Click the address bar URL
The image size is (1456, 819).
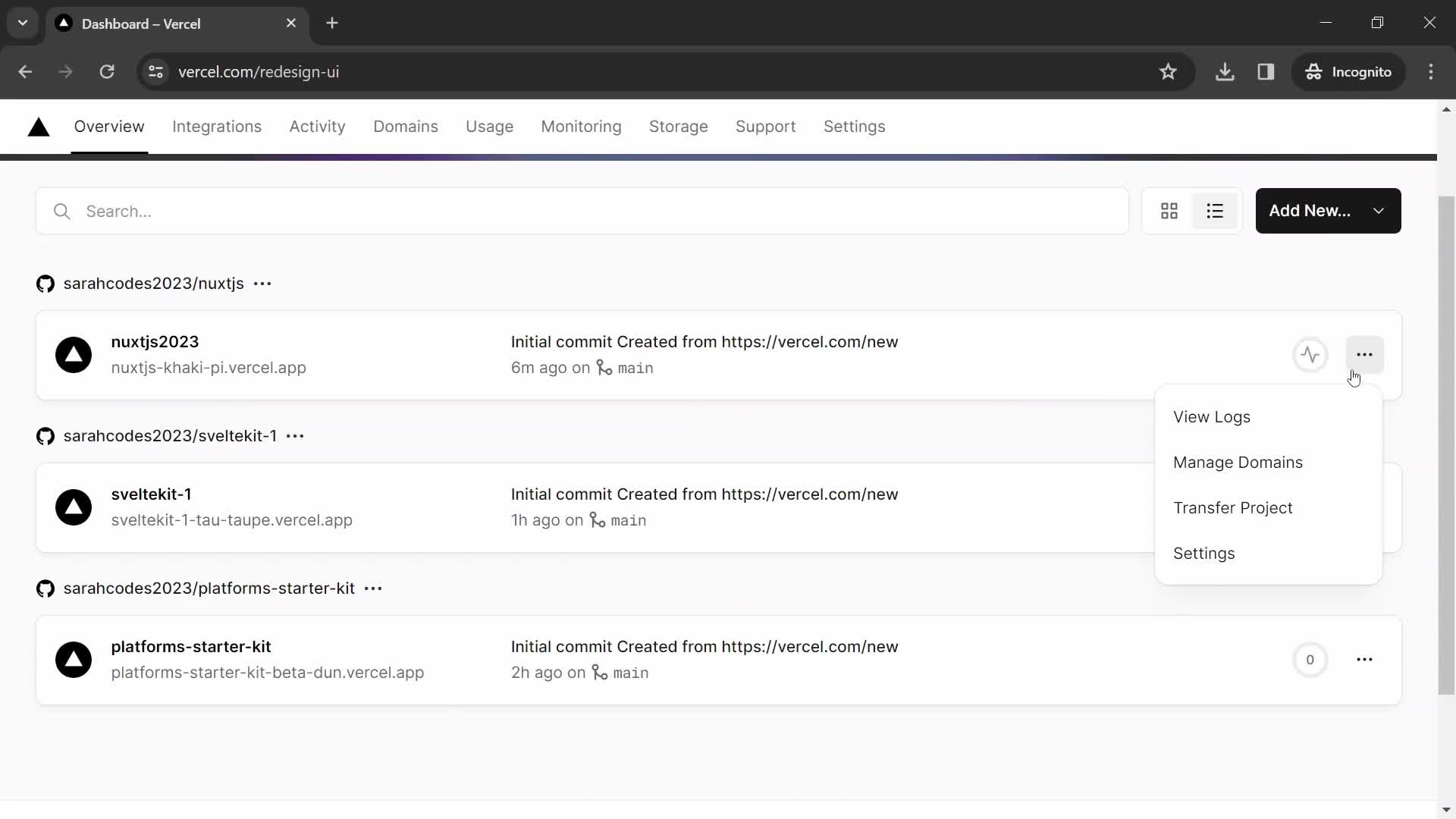[259, 72]
